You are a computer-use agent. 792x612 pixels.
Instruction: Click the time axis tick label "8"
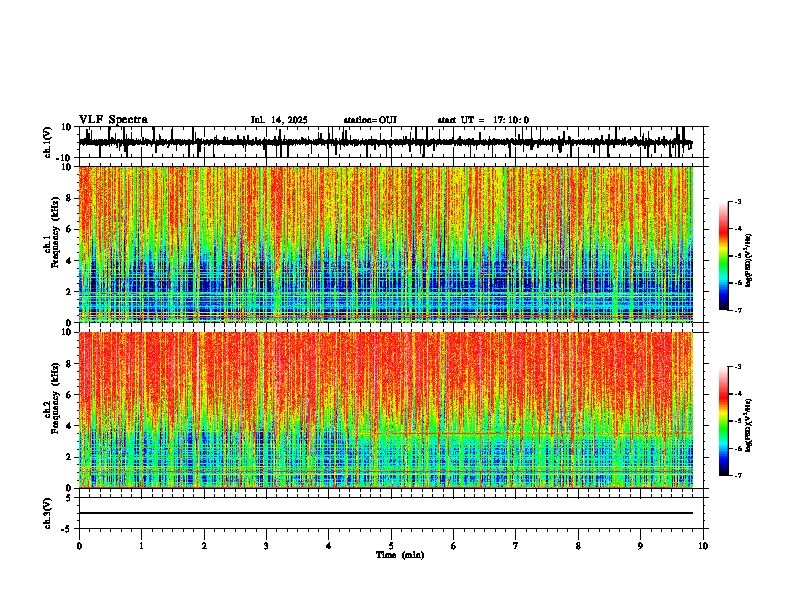click(x=578, y=546)
